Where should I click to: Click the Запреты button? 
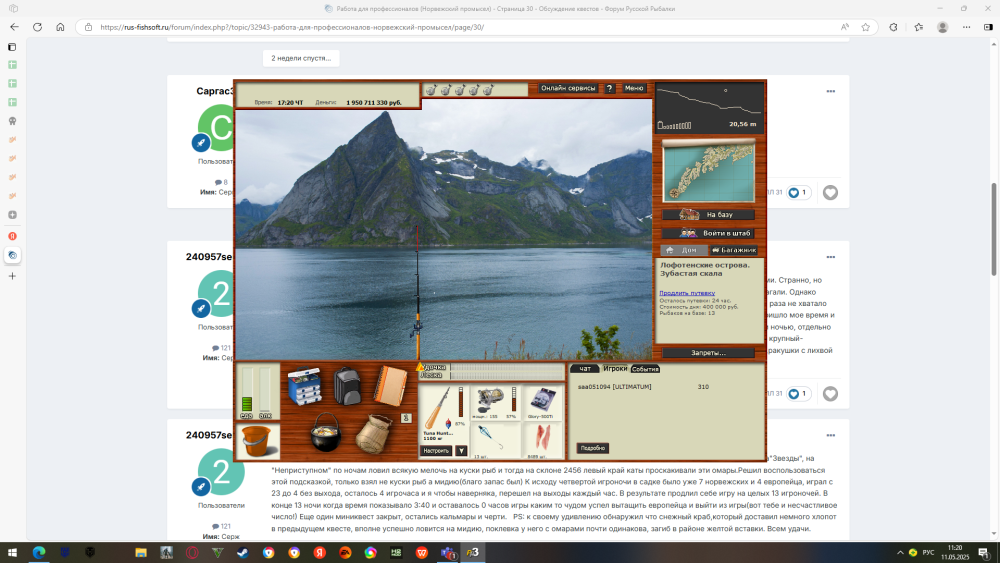coord(708,353)
